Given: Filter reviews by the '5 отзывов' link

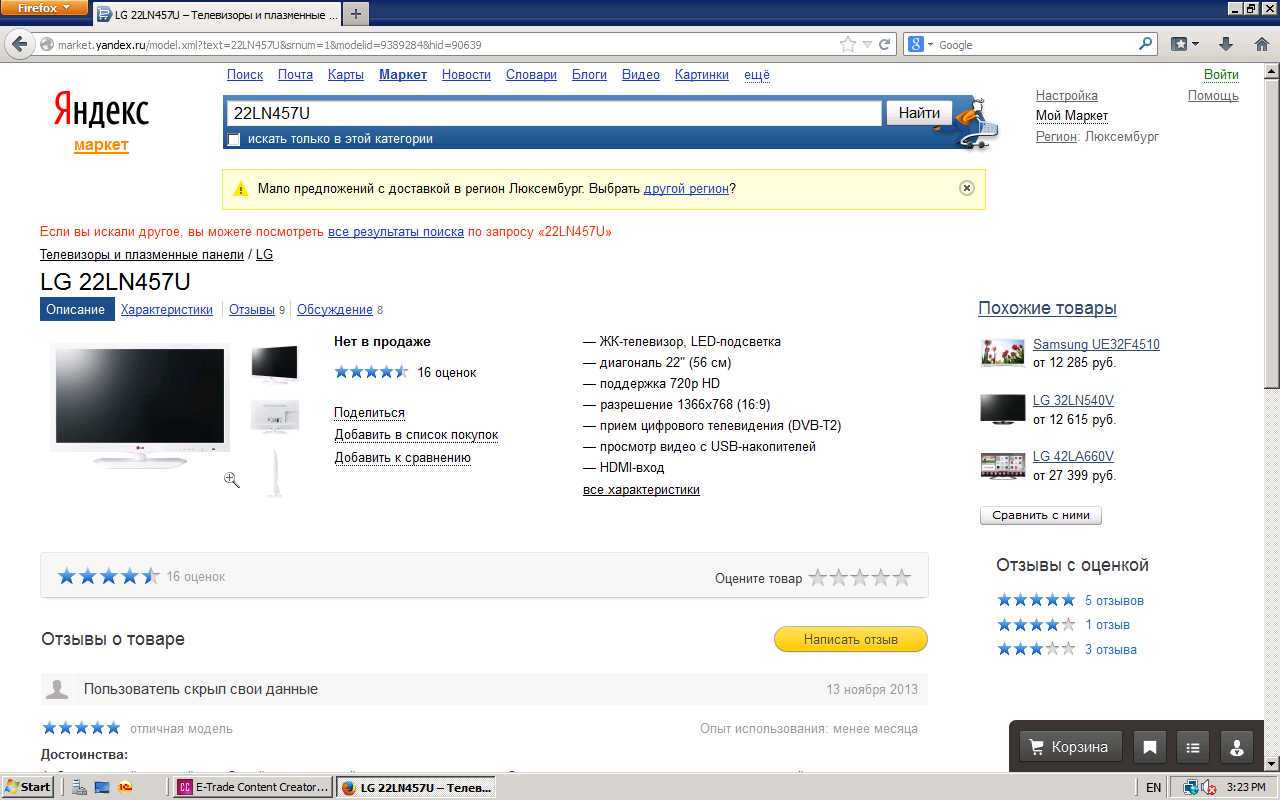Looking at the screenshot, I should click(1114, 601).
